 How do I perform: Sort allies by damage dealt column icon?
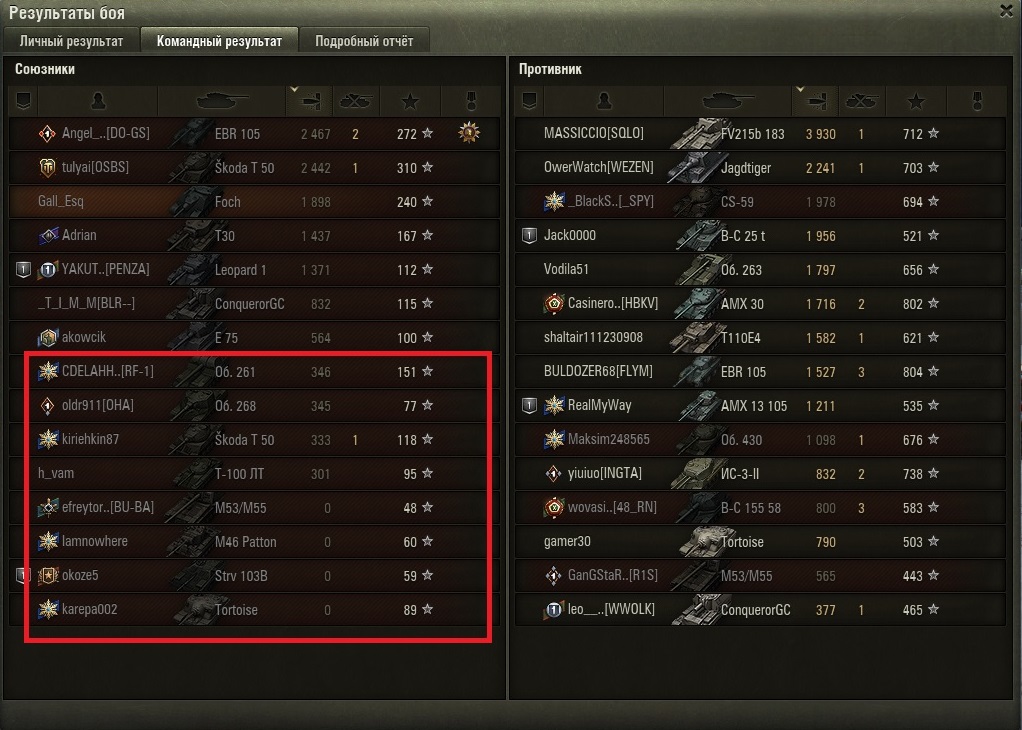(x=312, y=101)
